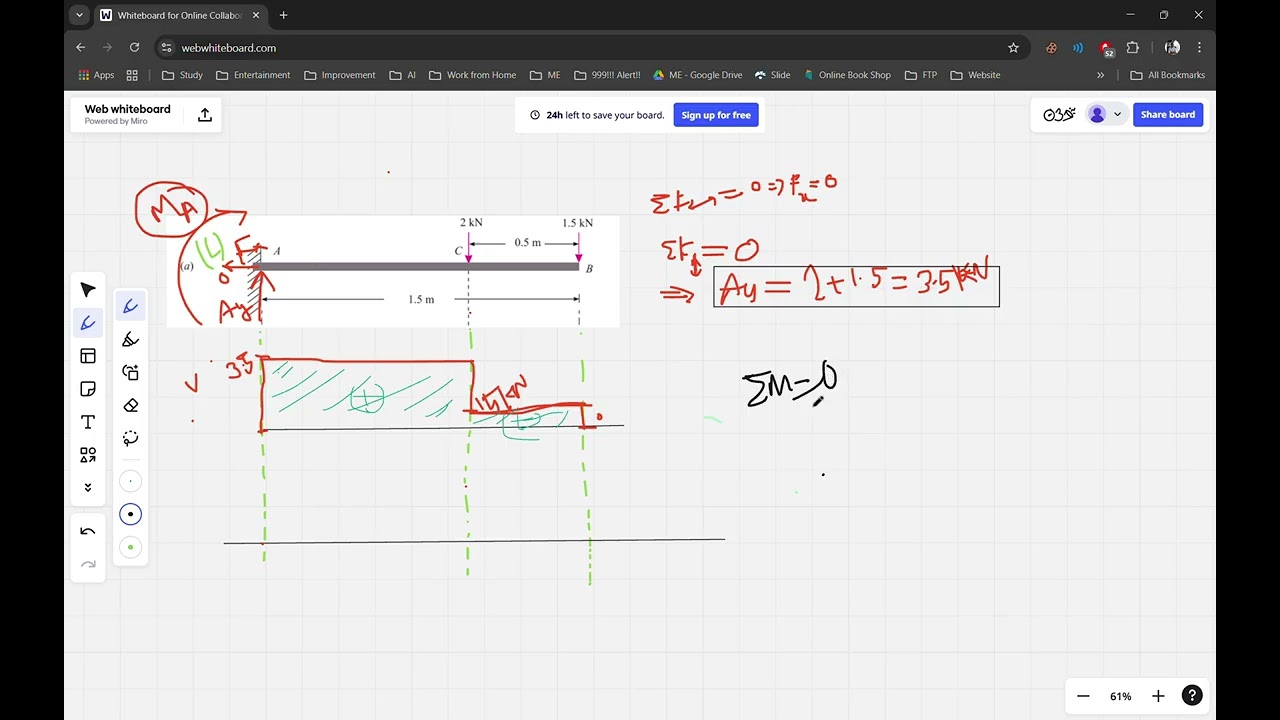This screenshot has width=1280, height=720.
Task: Open All Bookmarks folder
Action: [x=1167, y=75]
